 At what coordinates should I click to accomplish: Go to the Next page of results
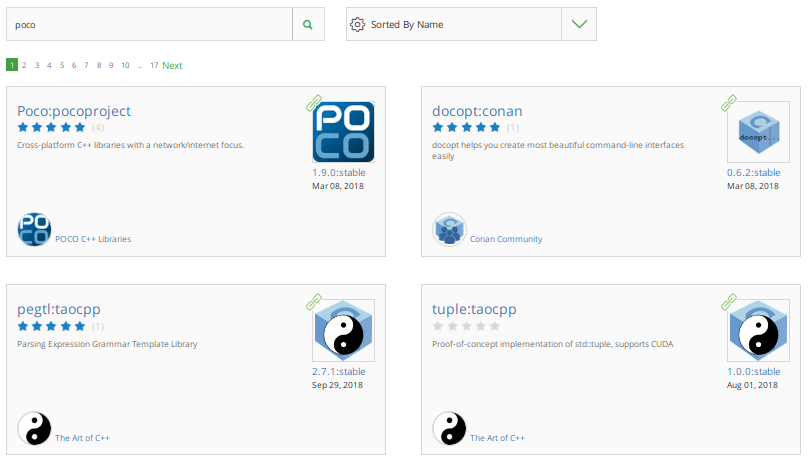(x=172, y=66)
